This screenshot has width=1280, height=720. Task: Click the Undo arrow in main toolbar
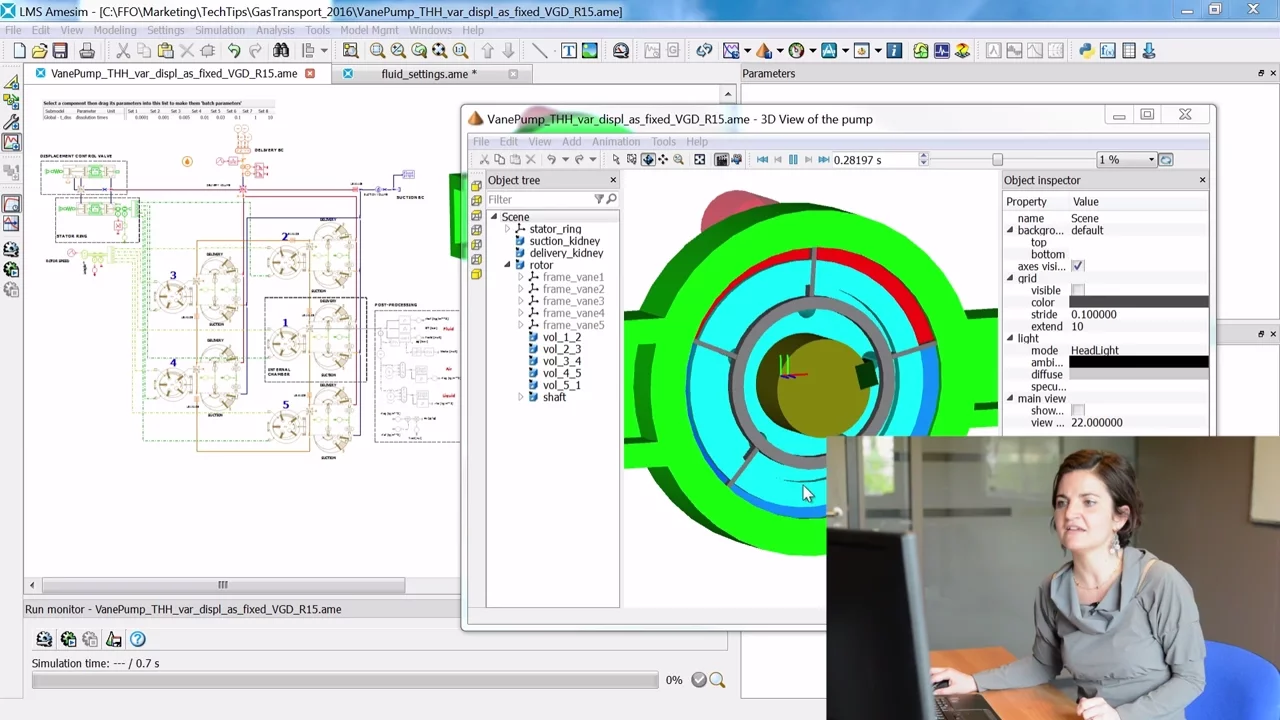coord(233,50)
